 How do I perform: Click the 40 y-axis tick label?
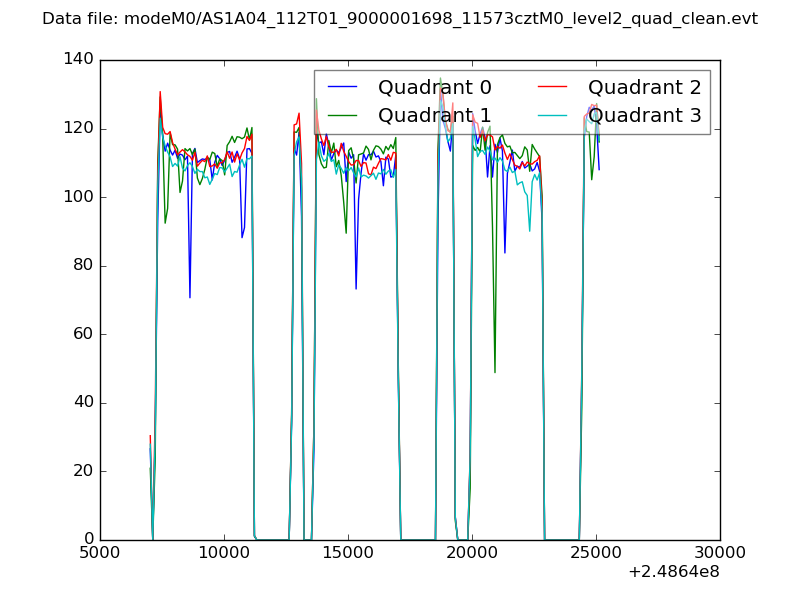pyautogui.click(x=87, y=403)
